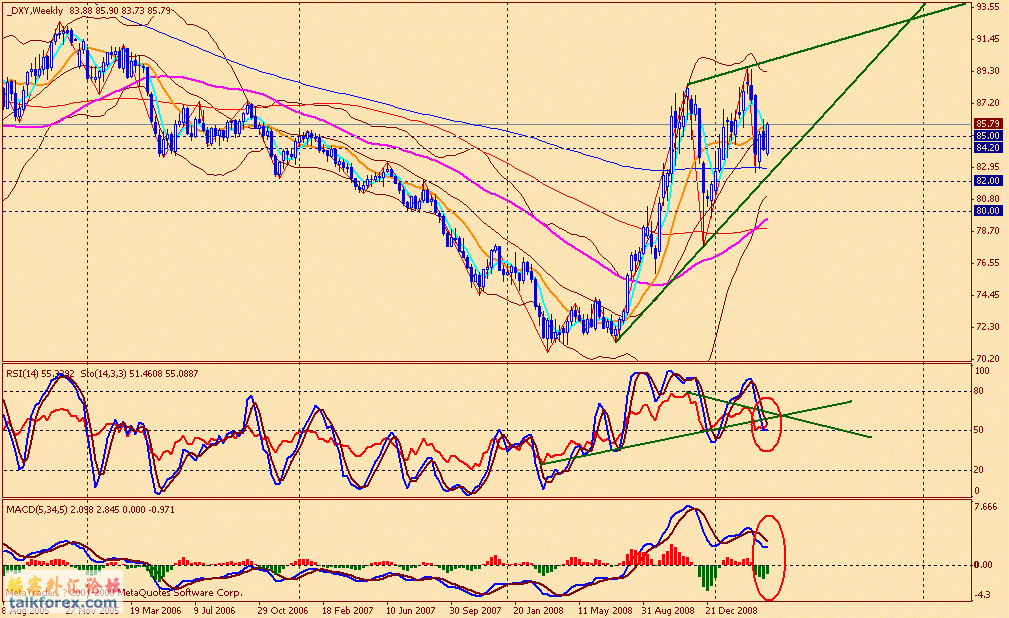Select the 80.00 level price tag
Viewport: 1009px width, 618px height.
[988, 211]
